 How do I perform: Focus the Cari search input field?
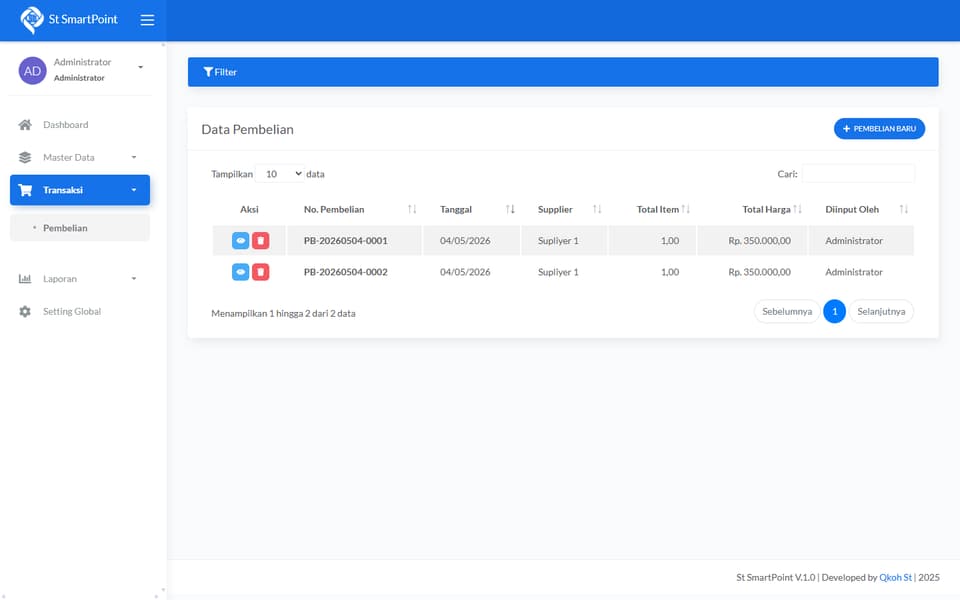858,174
